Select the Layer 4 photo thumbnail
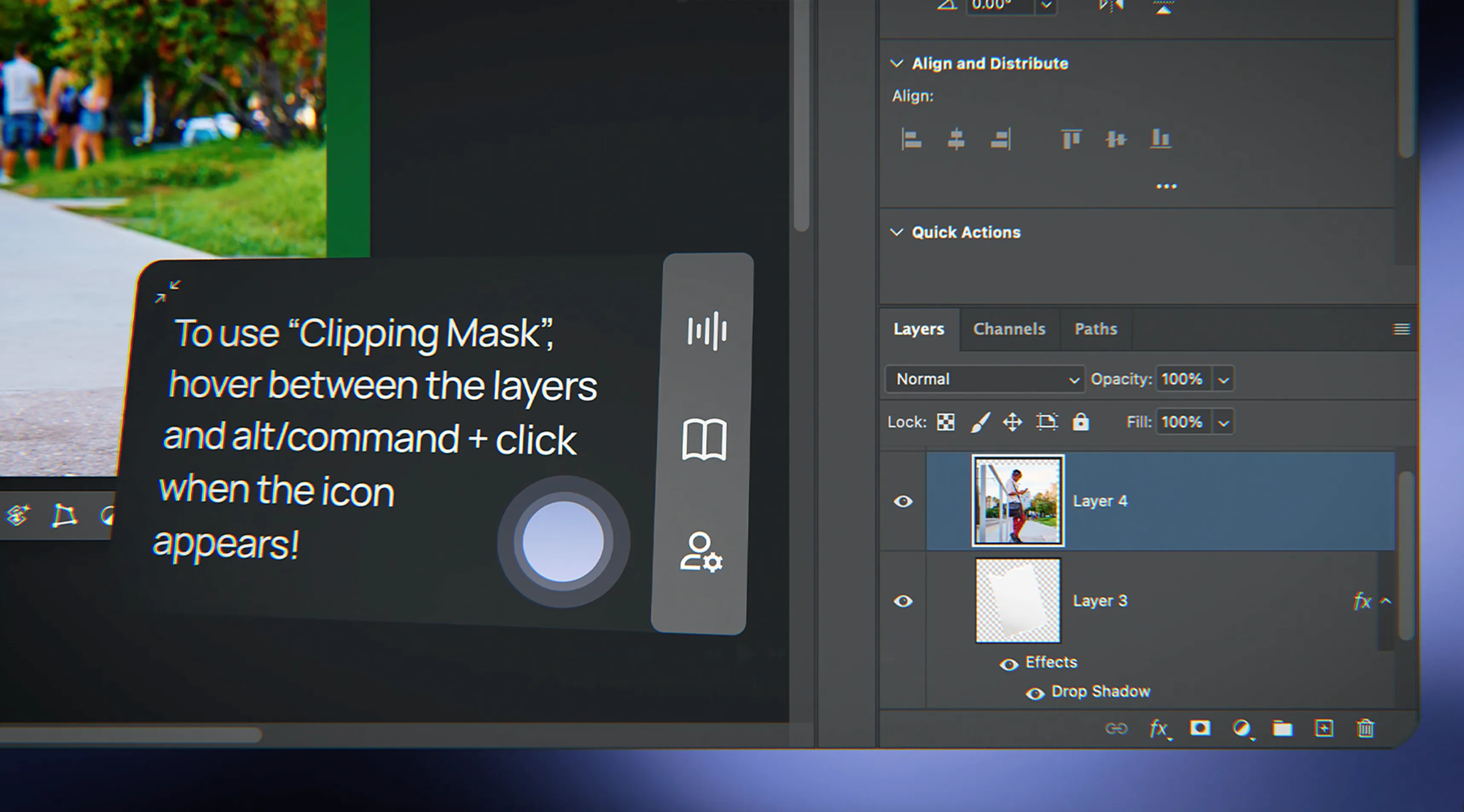 (1017, 501)
